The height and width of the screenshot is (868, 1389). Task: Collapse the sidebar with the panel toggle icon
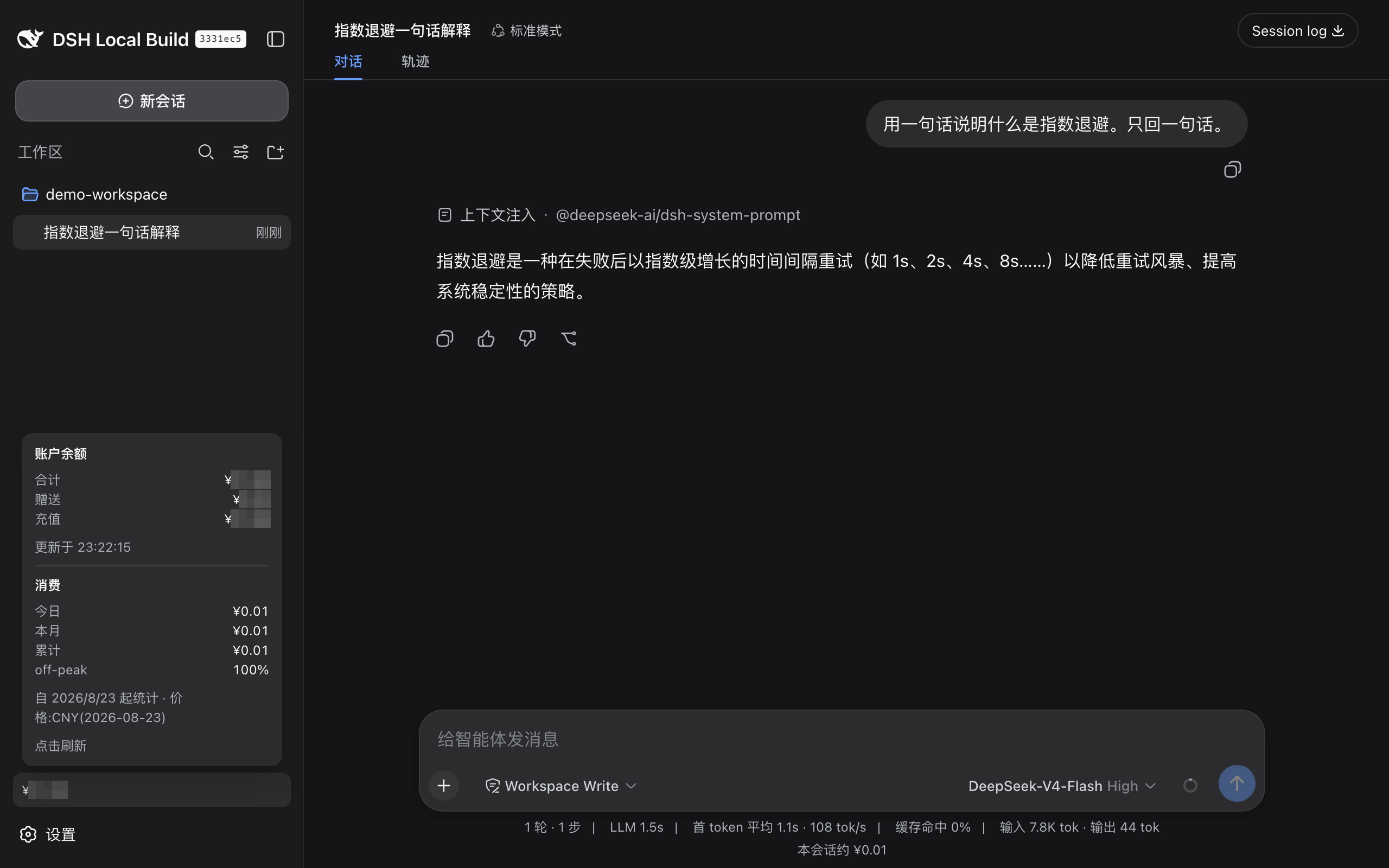[x=276, y=39]
